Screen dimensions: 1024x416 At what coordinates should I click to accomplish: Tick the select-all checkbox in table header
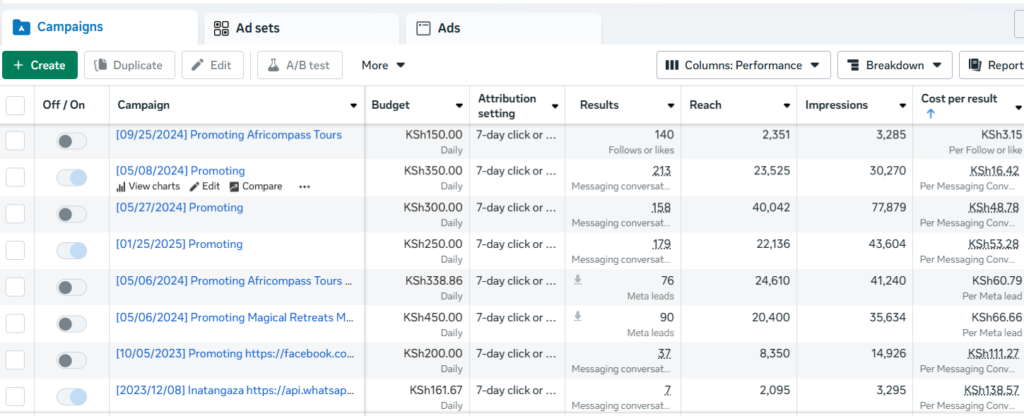(x=15, y=105)
